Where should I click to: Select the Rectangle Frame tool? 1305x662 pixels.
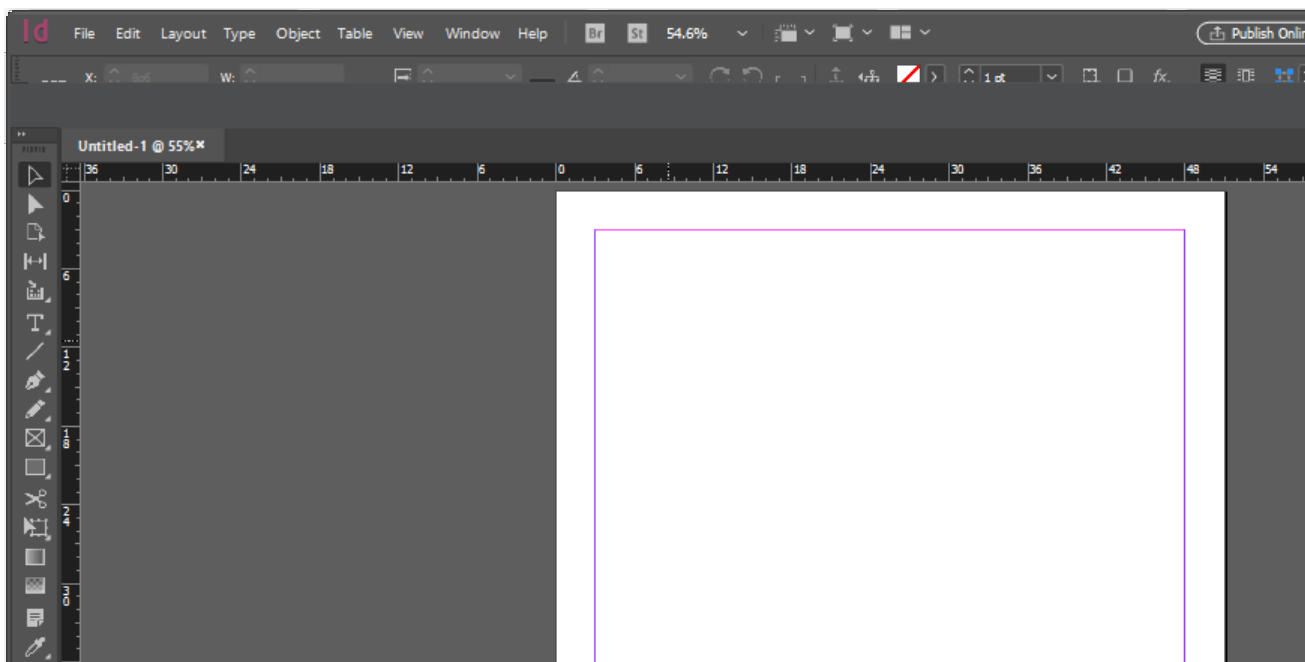tap(34, 438)
